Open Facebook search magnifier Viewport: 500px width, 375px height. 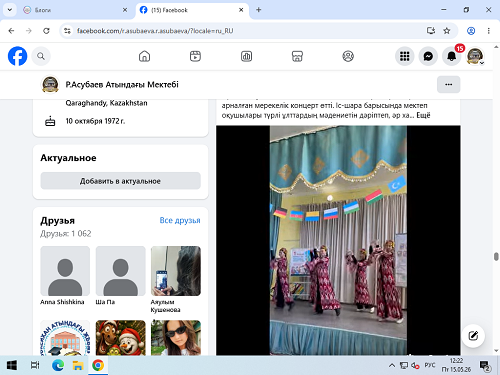41,56
